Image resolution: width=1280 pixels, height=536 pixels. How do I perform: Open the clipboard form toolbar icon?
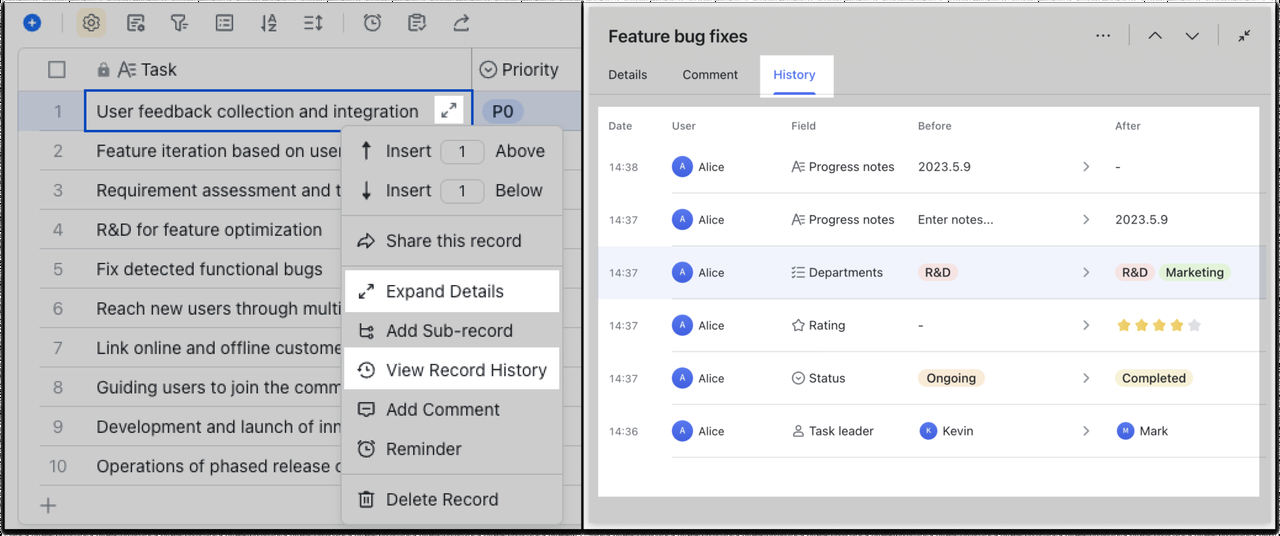pos(417,22)
